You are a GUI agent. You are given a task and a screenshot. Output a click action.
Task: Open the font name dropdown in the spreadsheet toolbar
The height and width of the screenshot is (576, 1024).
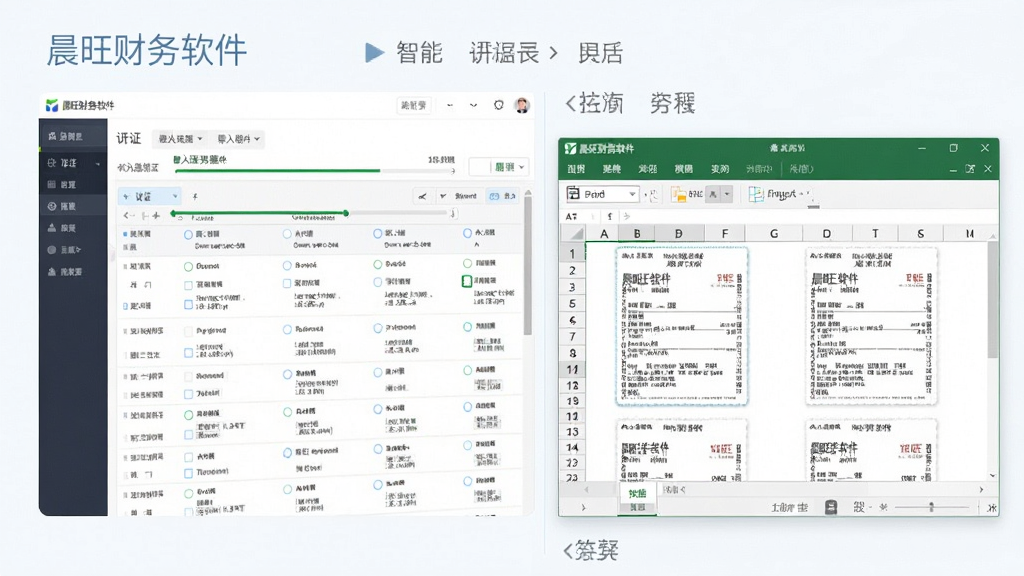tap(632, 194)
